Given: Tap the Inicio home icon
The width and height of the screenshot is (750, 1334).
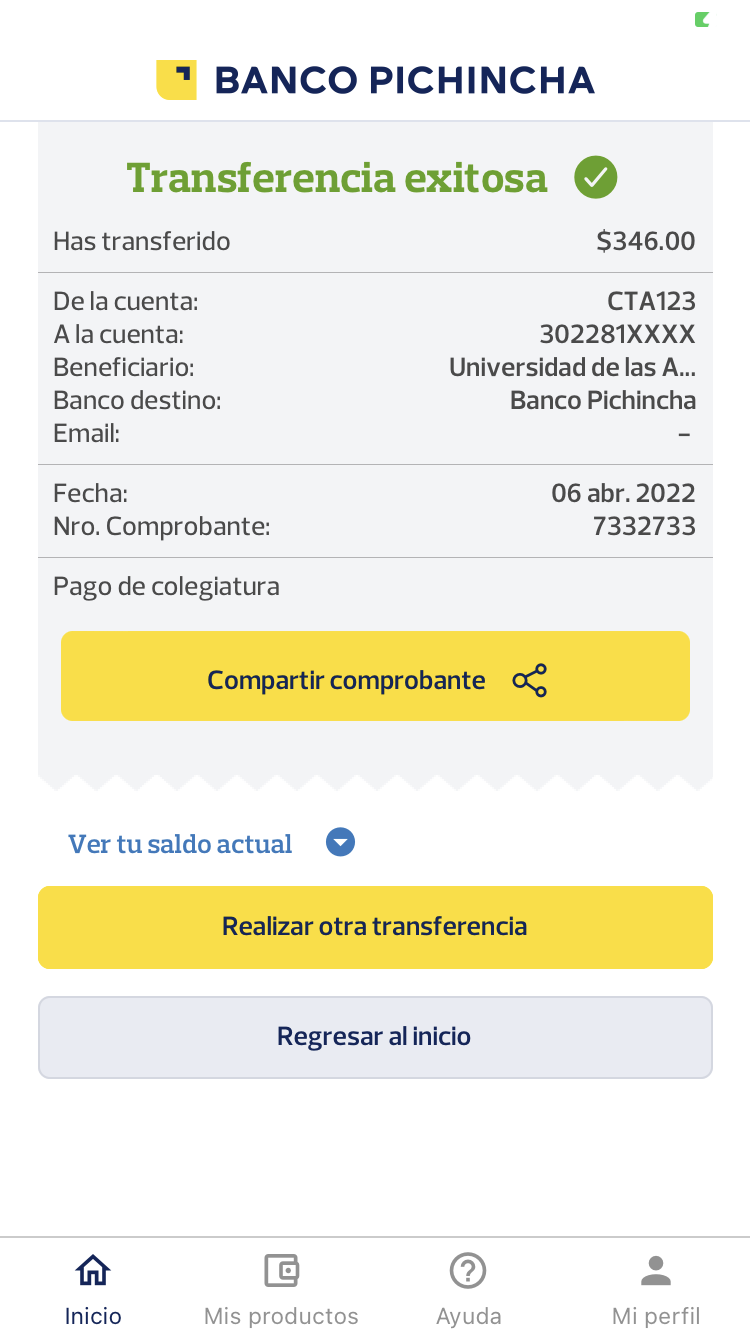Looking at the screenshot, I should tap(93, 1270).
